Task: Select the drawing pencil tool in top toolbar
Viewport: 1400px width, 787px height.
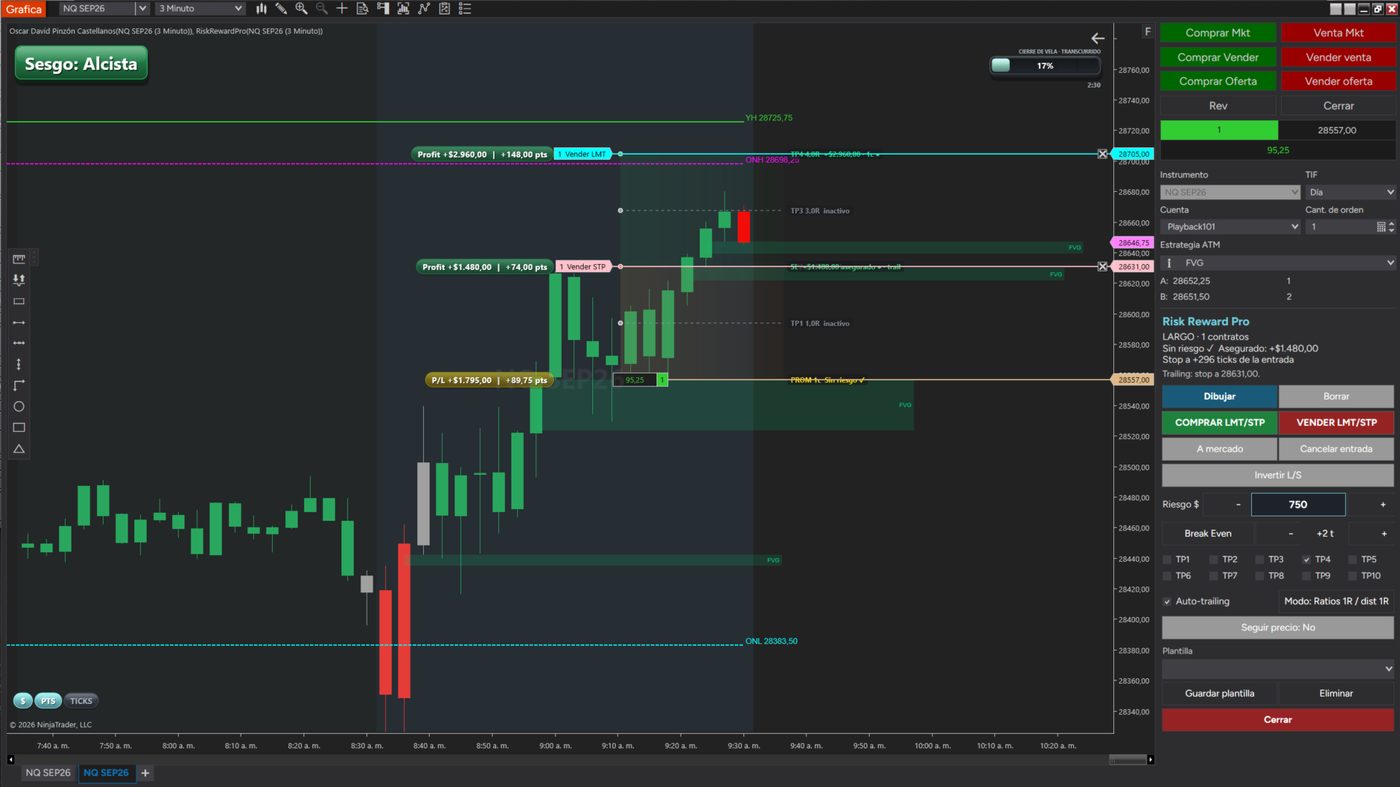Action: point(281,9)
